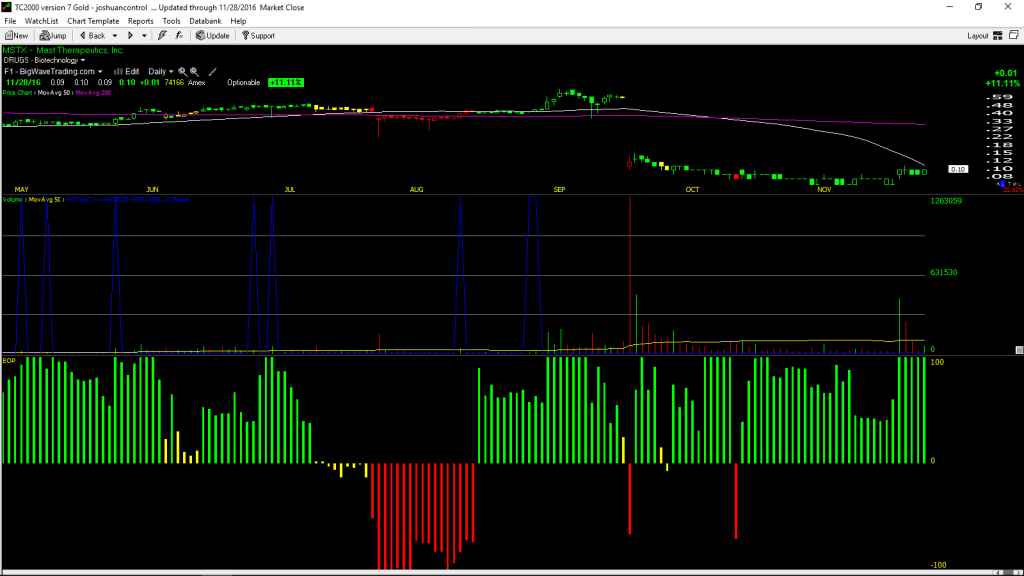Image resolution: width=1024 pixels, height=576 pixels.
Task: Click the second zoom magnifier icon
Action: coord(195,72)
